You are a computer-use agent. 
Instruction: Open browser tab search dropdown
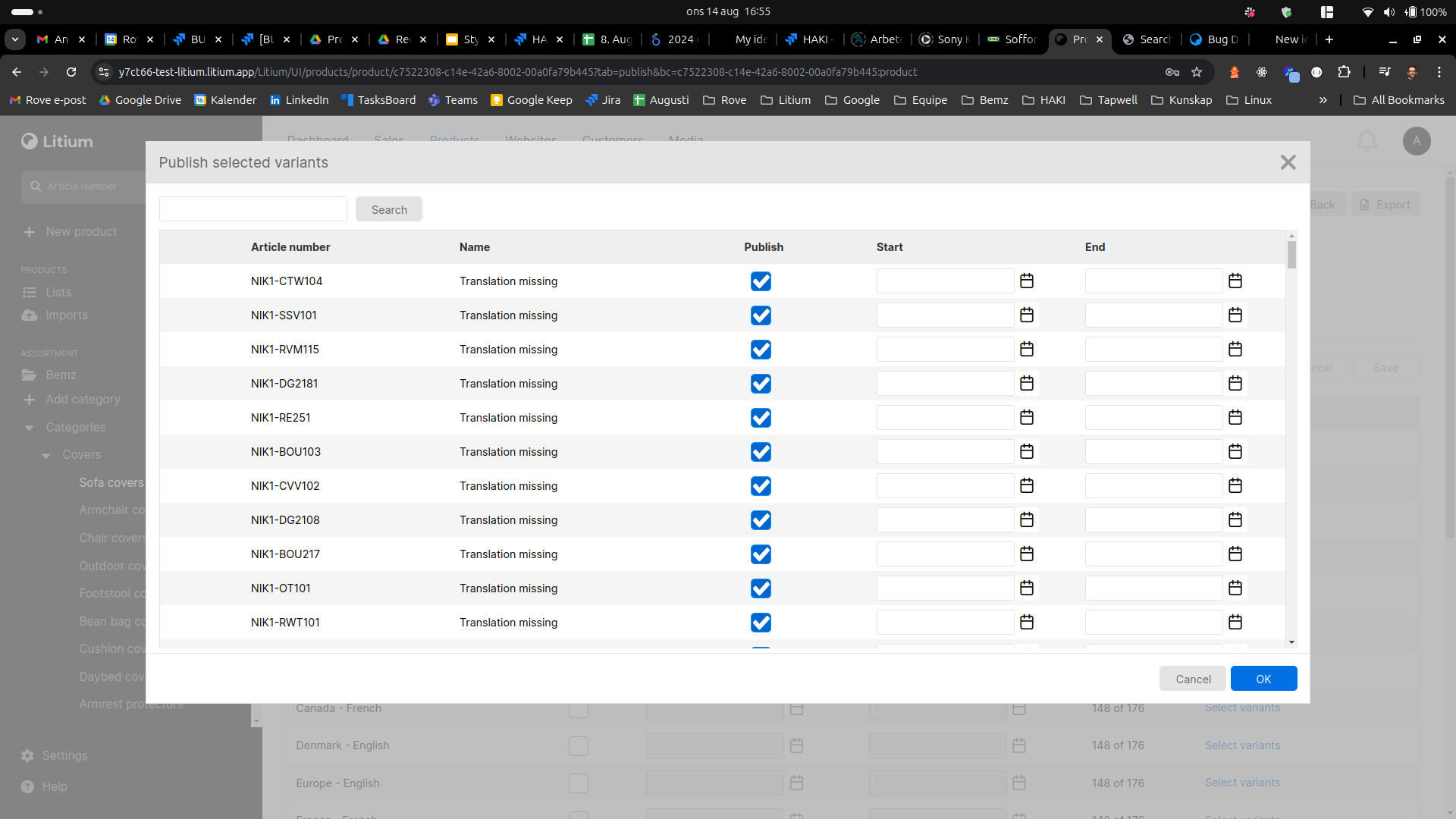pos(15,39)
